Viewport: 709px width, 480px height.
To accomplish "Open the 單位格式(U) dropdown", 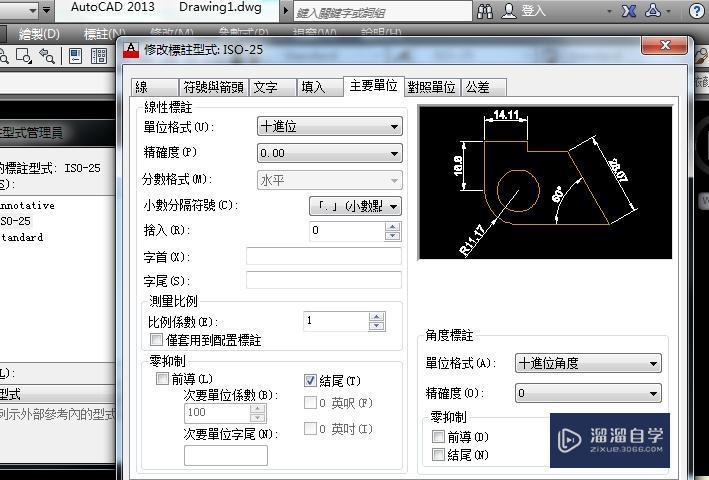I will [329, 127].
